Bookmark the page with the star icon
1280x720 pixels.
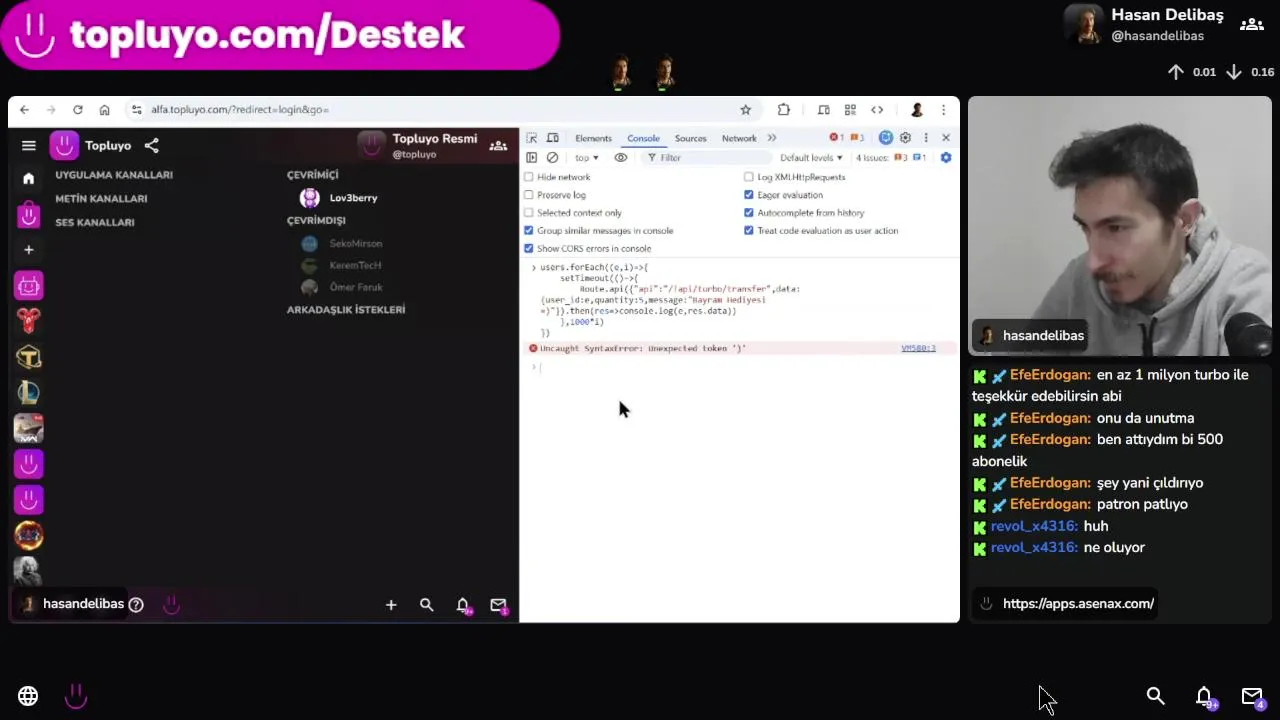pos(745,110)
